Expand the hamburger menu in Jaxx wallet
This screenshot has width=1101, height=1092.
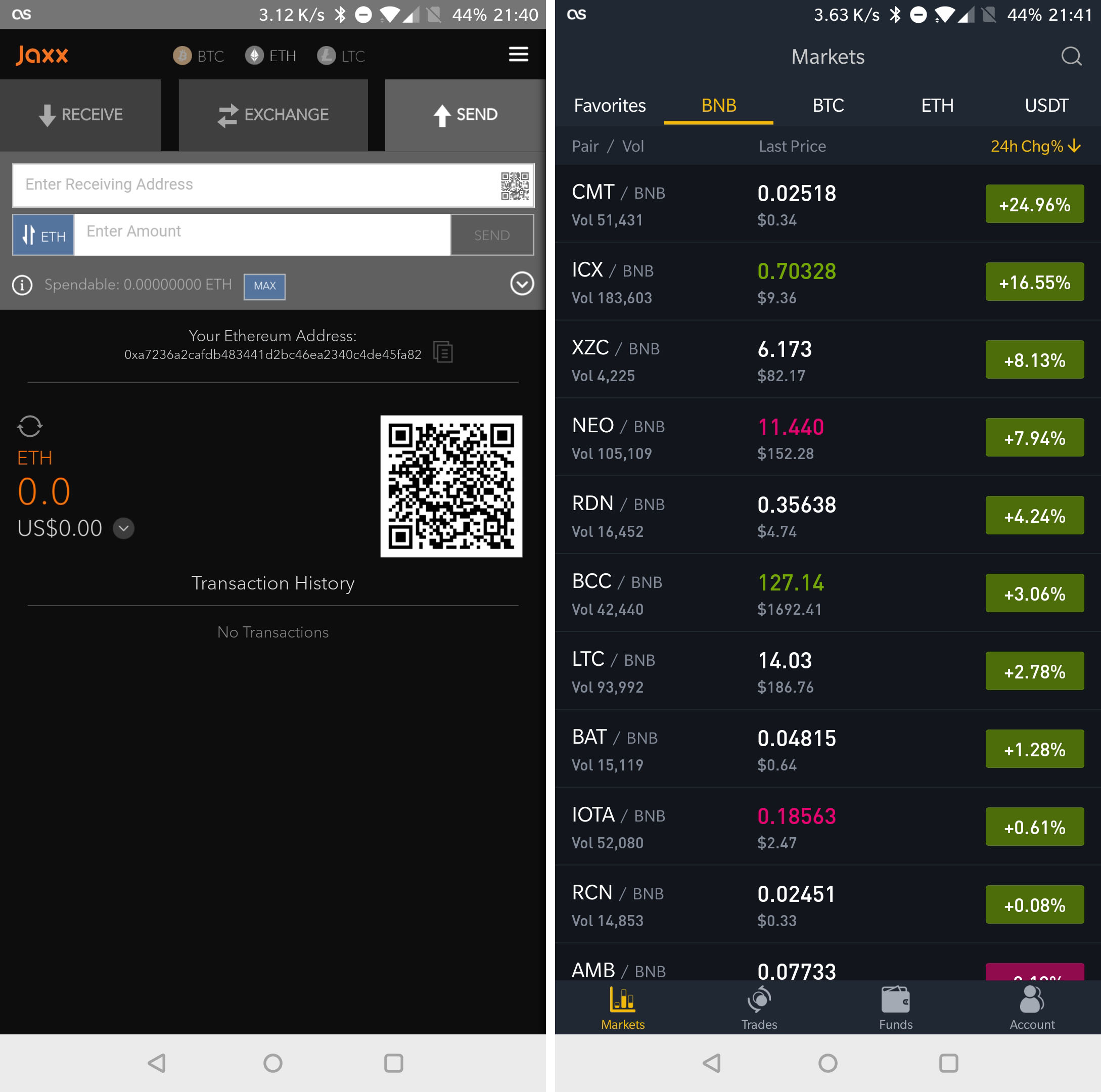click(x=518, y=55)
